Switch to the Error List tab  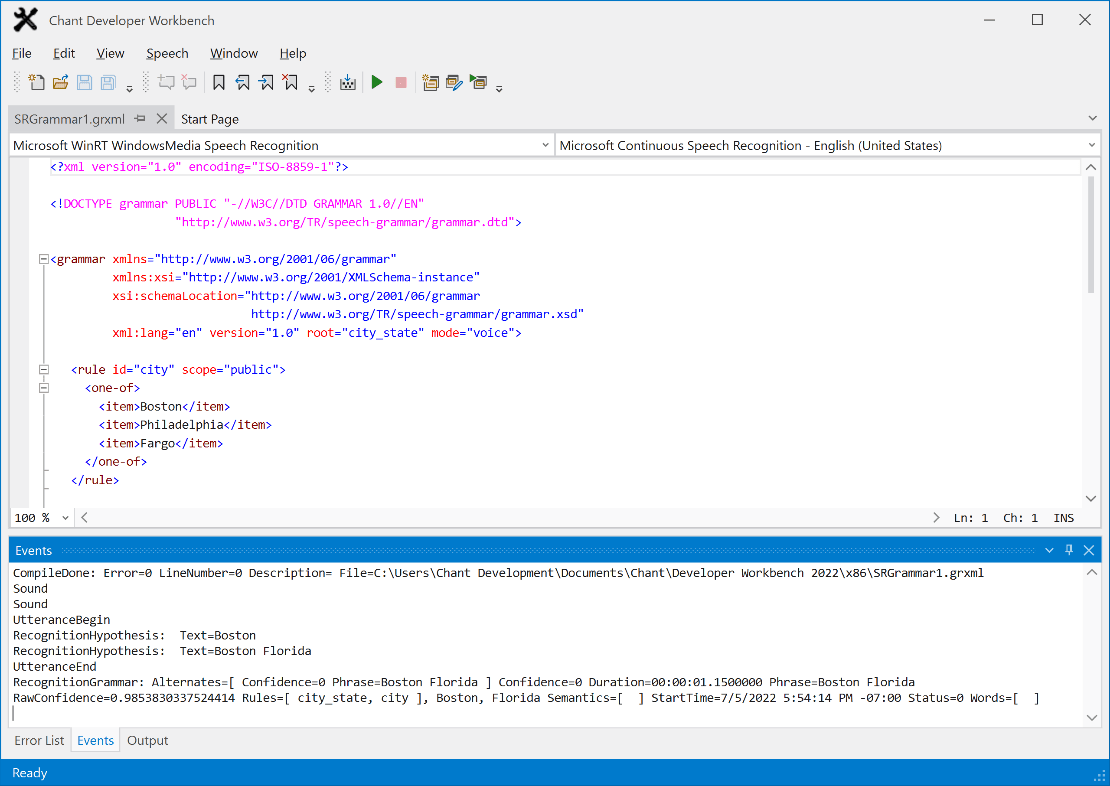click(x=39, y=740)
